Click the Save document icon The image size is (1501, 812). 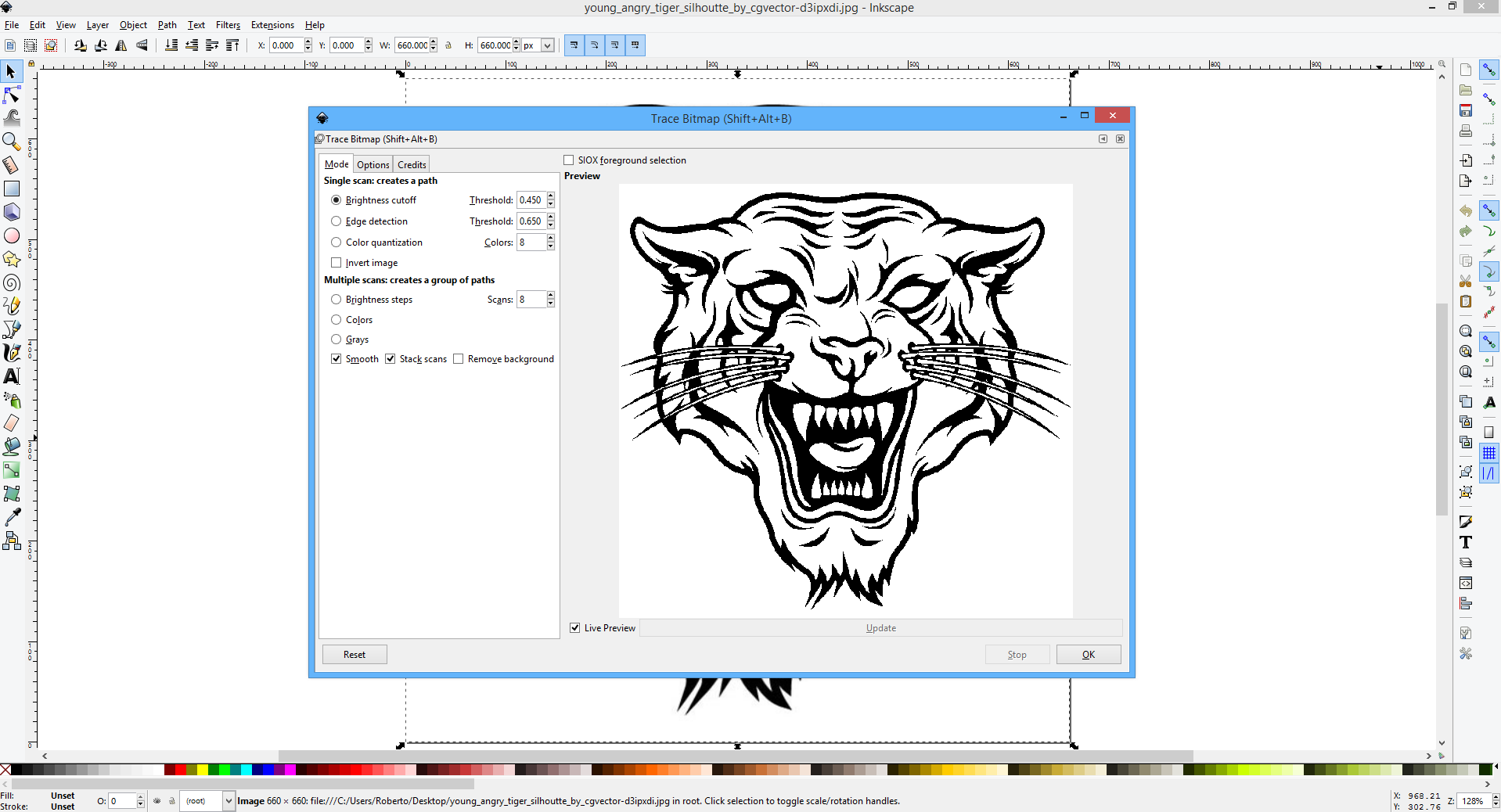pos(1466,110)
